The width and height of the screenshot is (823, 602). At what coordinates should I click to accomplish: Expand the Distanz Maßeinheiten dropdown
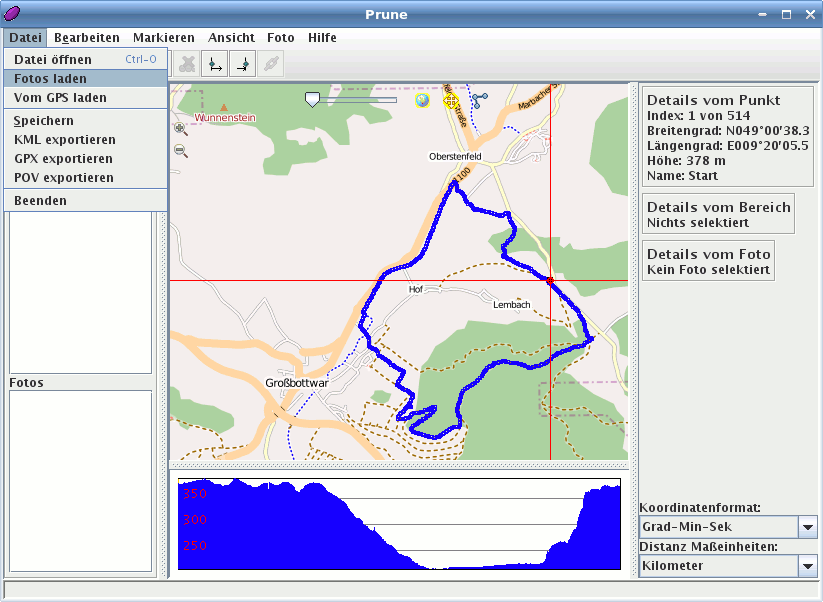click(x=807, y=566)
